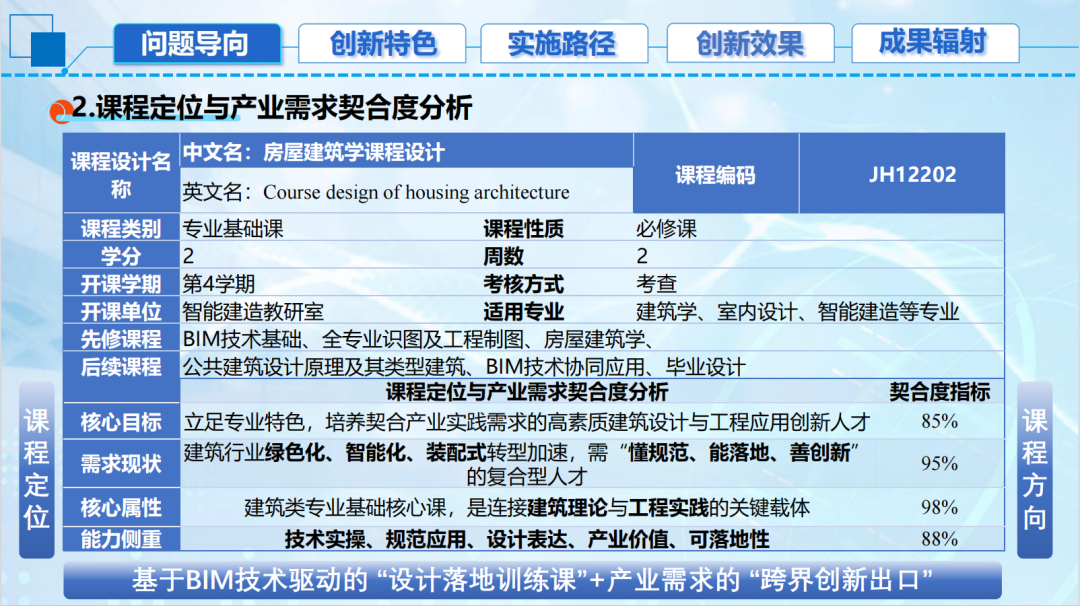Select 建筑学、室内设计、智能建造等专业 text

click(x=798, y=311)
